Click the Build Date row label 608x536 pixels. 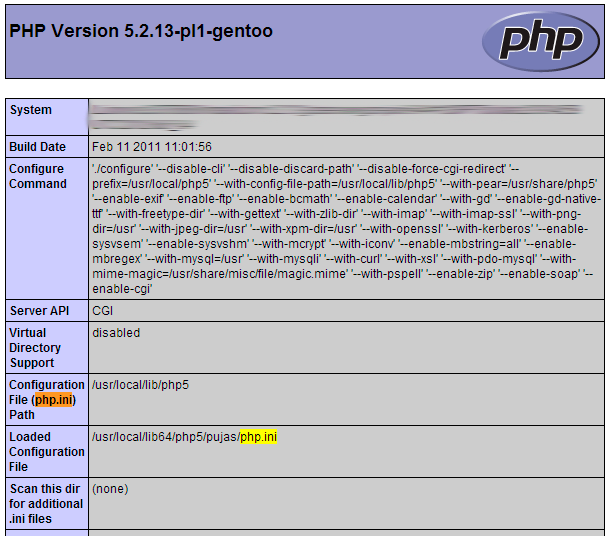[x=38, y=147]
